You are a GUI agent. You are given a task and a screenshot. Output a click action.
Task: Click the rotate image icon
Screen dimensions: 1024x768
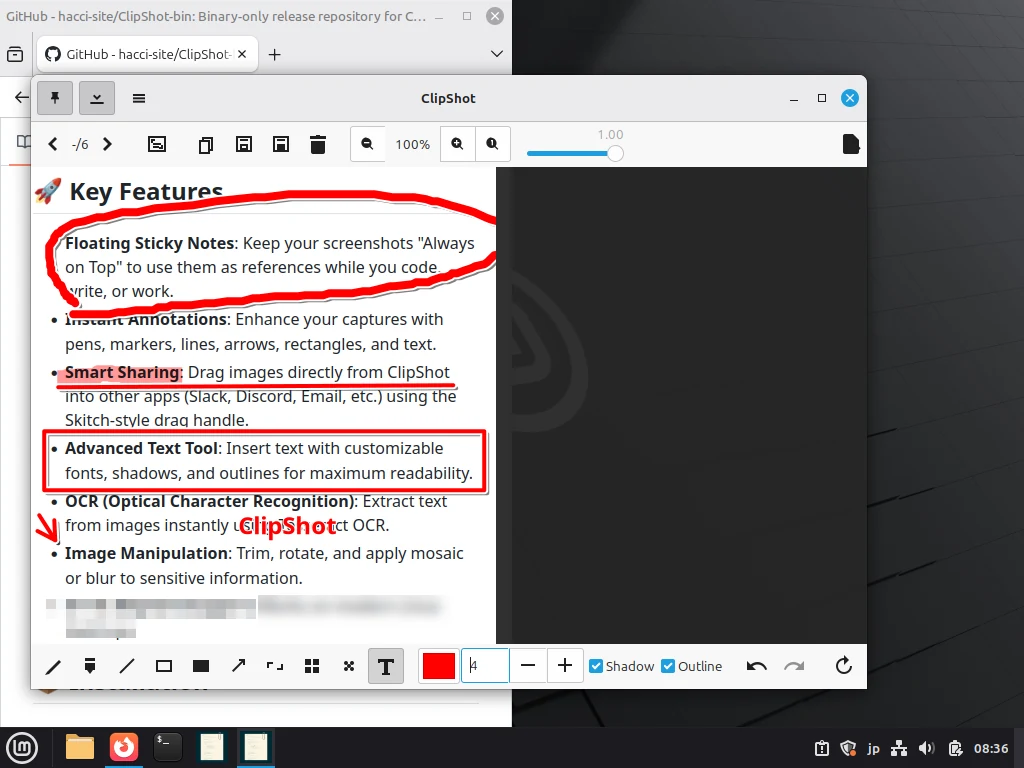point(844,665)
